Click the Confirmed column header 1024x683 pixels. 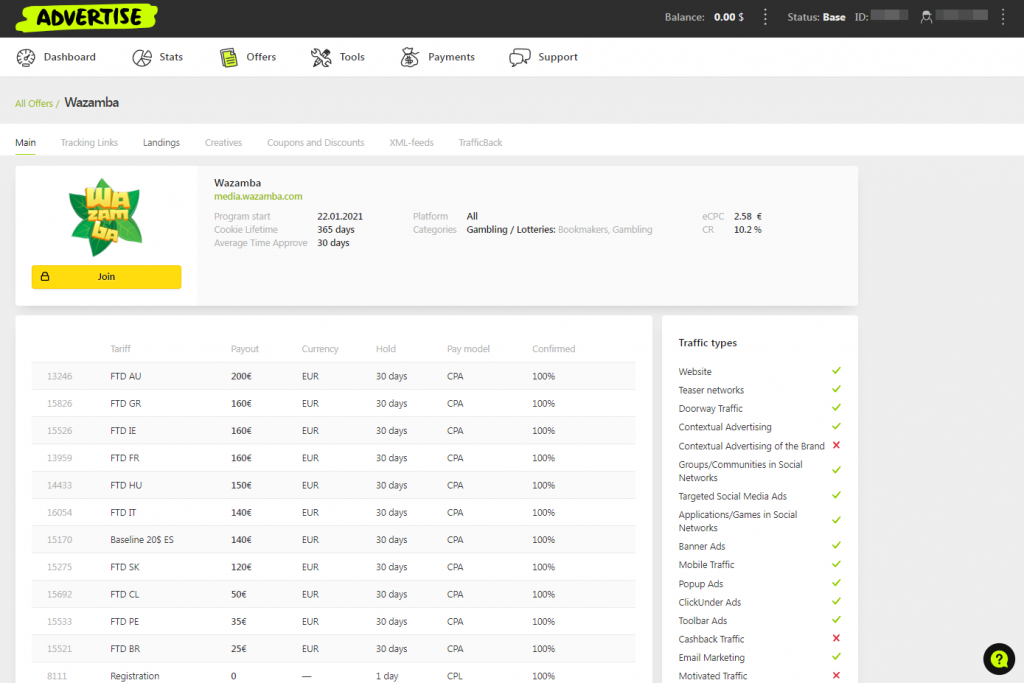(x=553, y=349)
